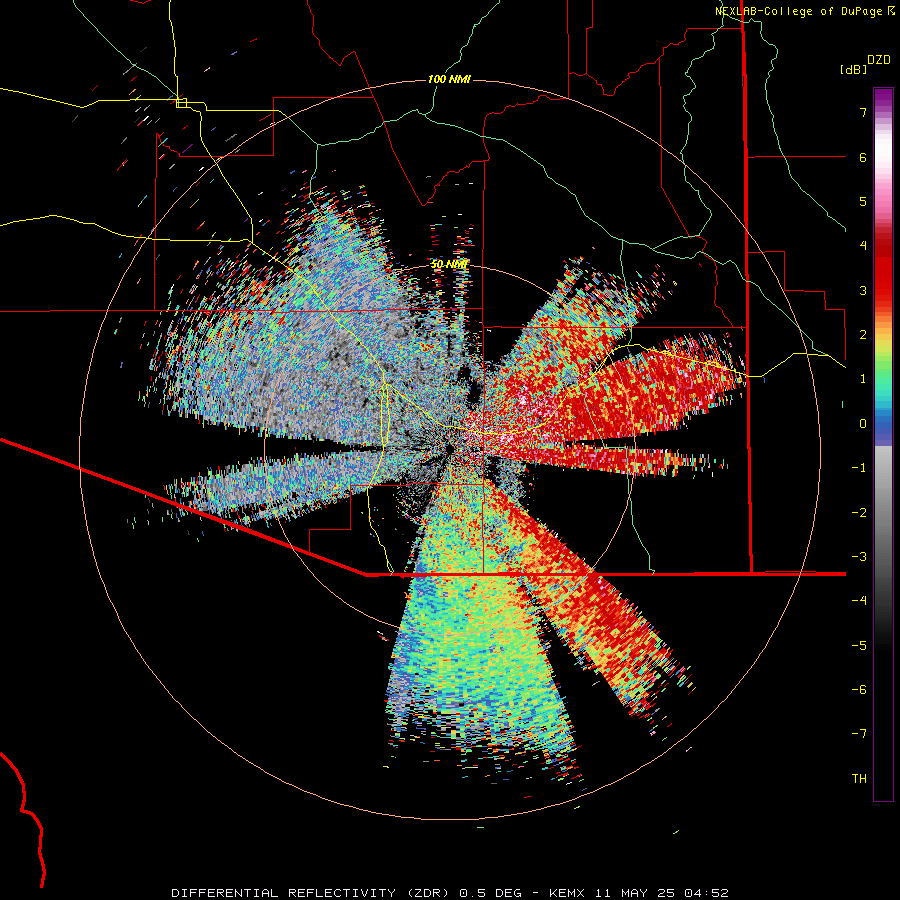The image size is (900, 900).
Task: Click the -1 value on color scale
Action: pyautogui.click(x=859, y=468)
